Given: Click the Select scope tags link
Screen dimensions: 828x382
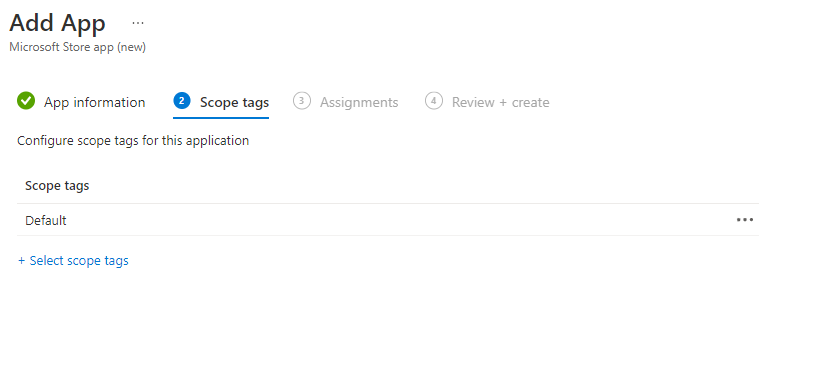Looking at the screenshot, I should [79, 261].
